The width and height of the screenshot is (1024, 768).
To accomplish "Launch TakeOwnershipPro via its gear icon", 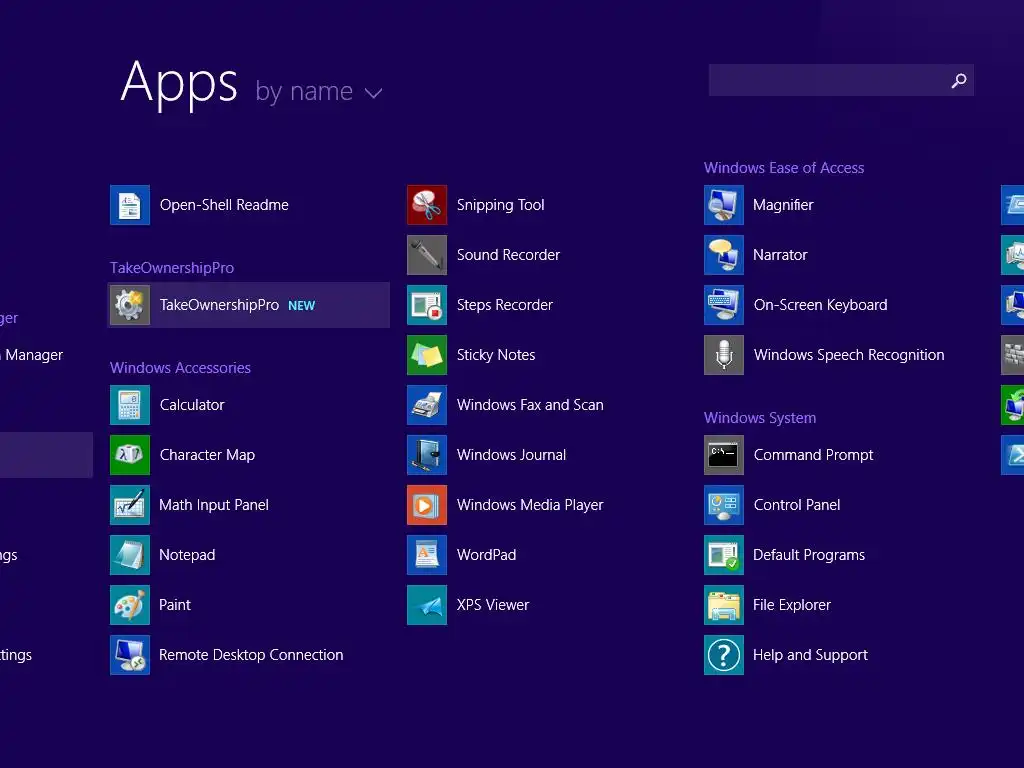I will point(129,305).
